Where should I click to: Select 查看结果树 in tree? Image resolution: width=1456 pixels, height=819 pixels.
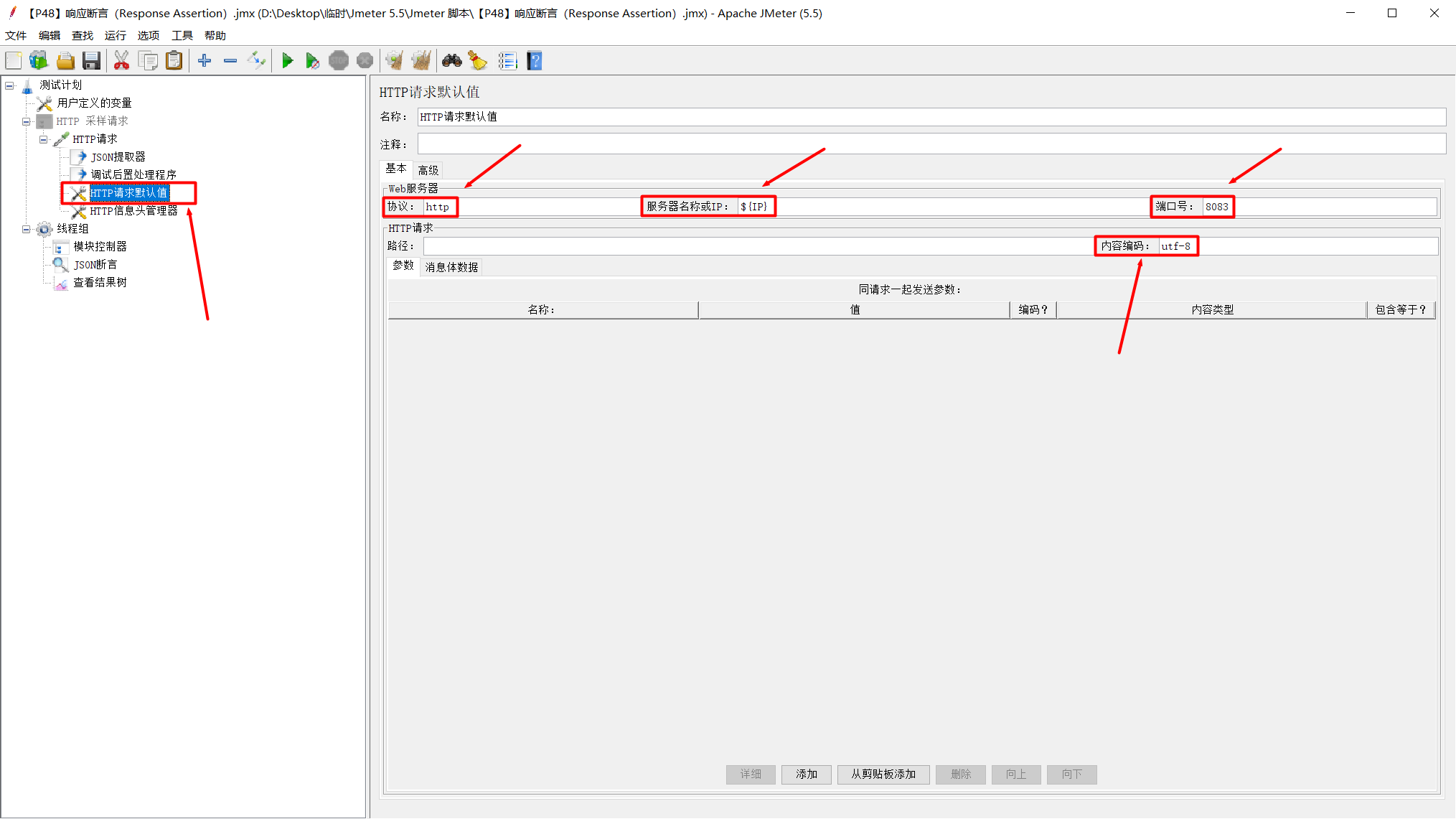pos(100,283)
